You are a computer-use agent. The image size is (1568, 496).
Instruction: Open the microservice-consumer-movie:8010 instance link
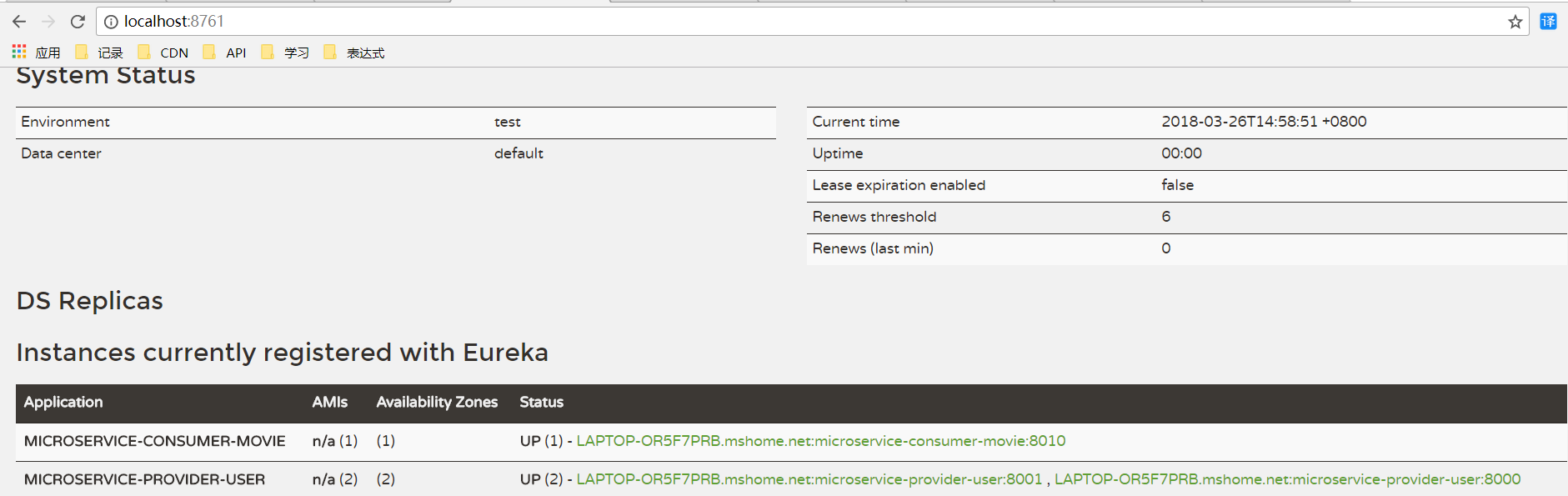821,441
